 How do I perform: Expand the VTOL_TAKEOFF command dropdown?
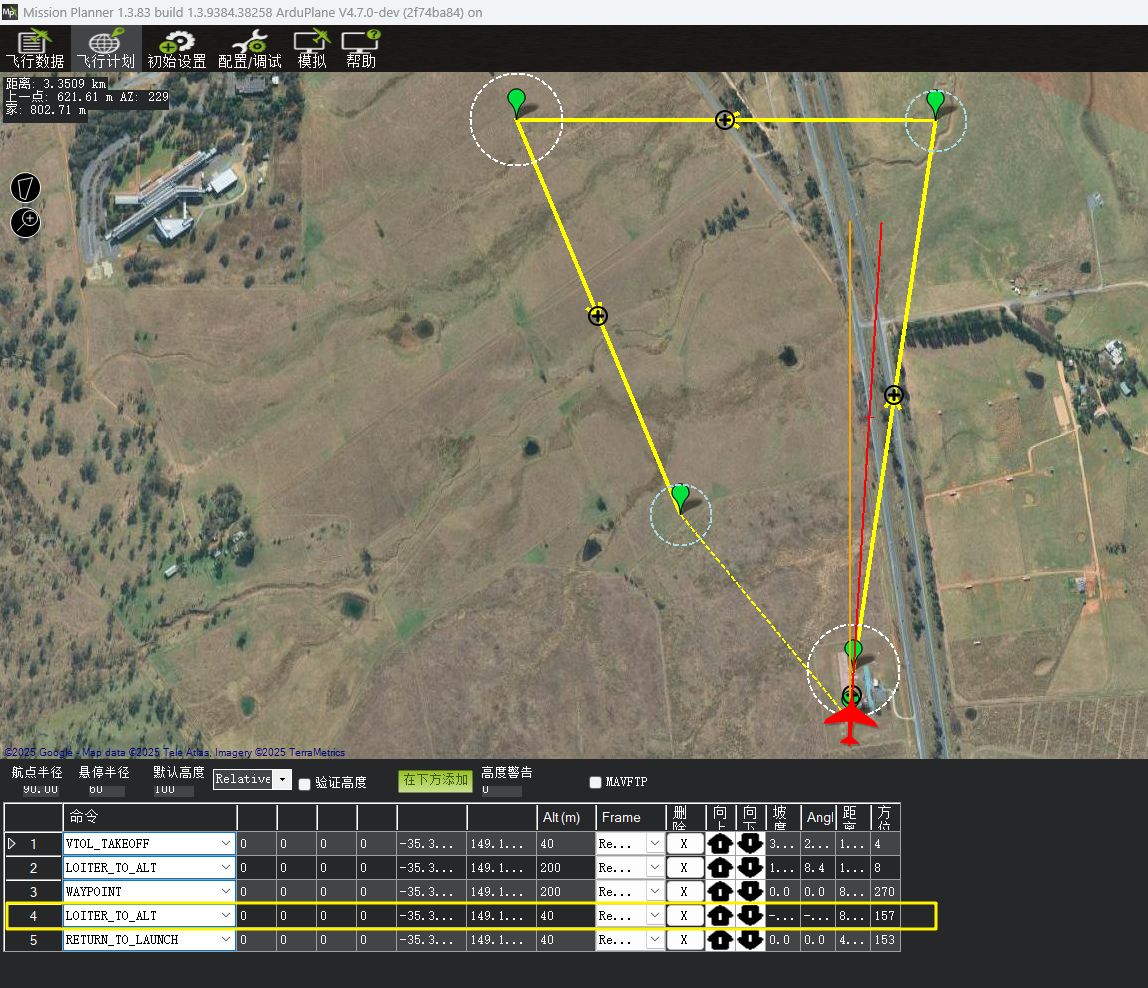[x=225, y=843]
